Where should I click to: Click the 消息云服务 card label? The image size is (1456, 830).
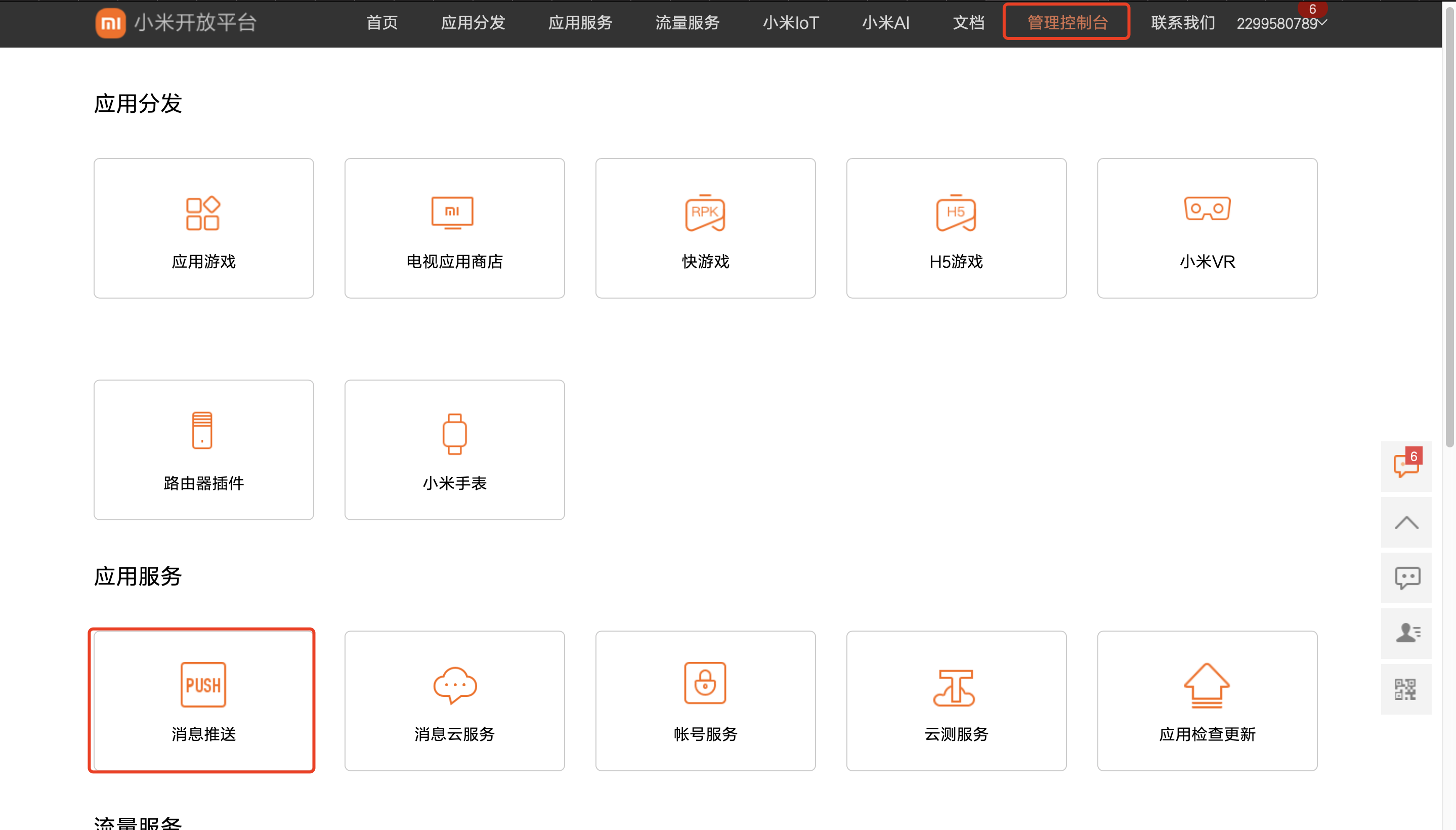click(454, 734)
